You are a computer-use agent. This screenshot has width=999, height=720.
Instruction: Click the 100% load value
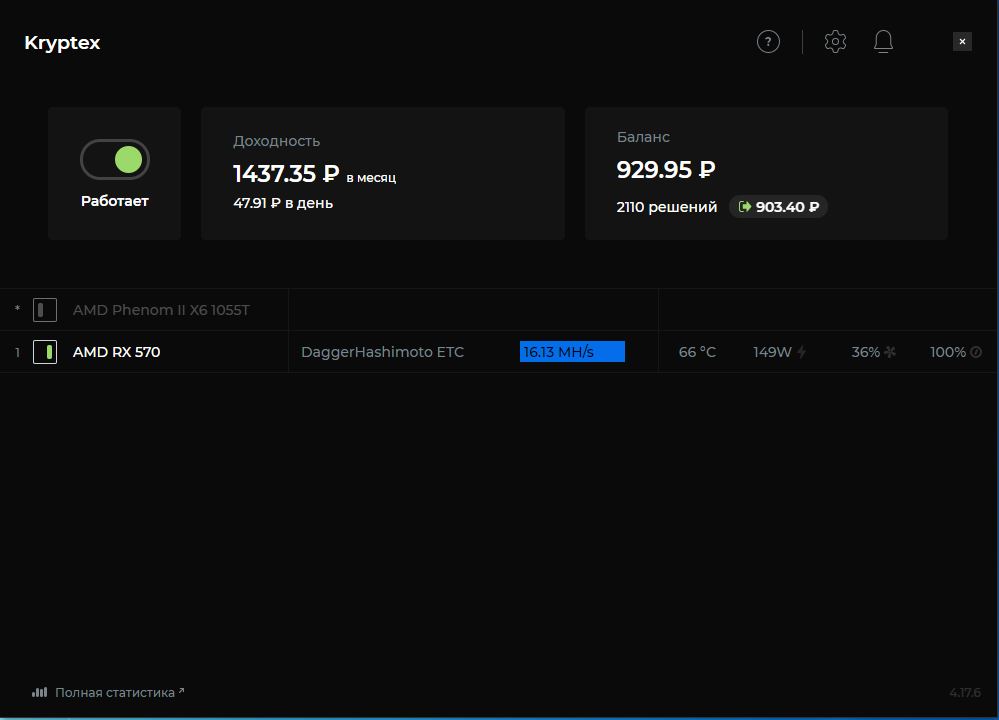[x=947, y=352]
